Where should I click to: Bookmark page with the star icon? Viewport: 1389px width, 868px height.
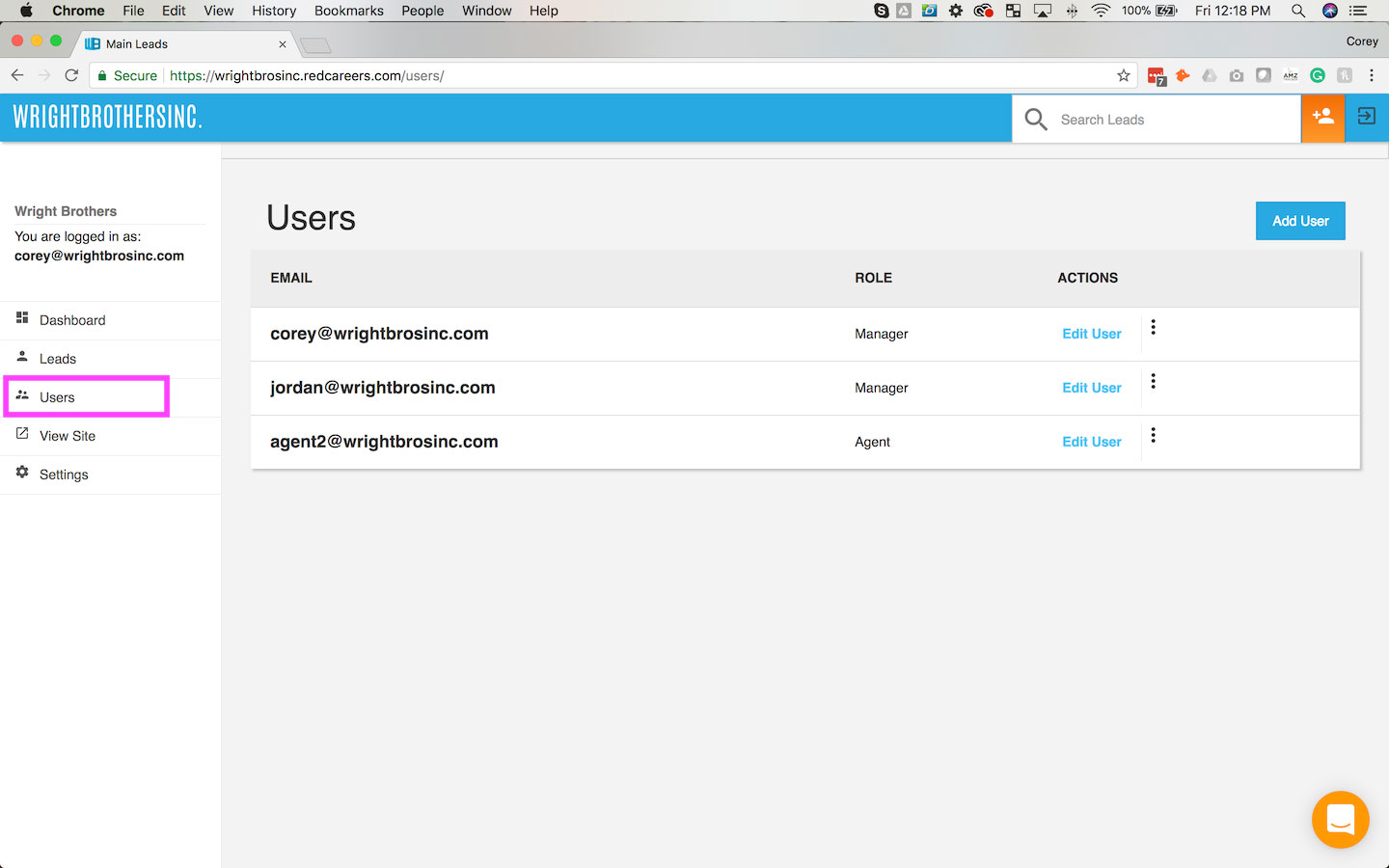click(1124, 75)
